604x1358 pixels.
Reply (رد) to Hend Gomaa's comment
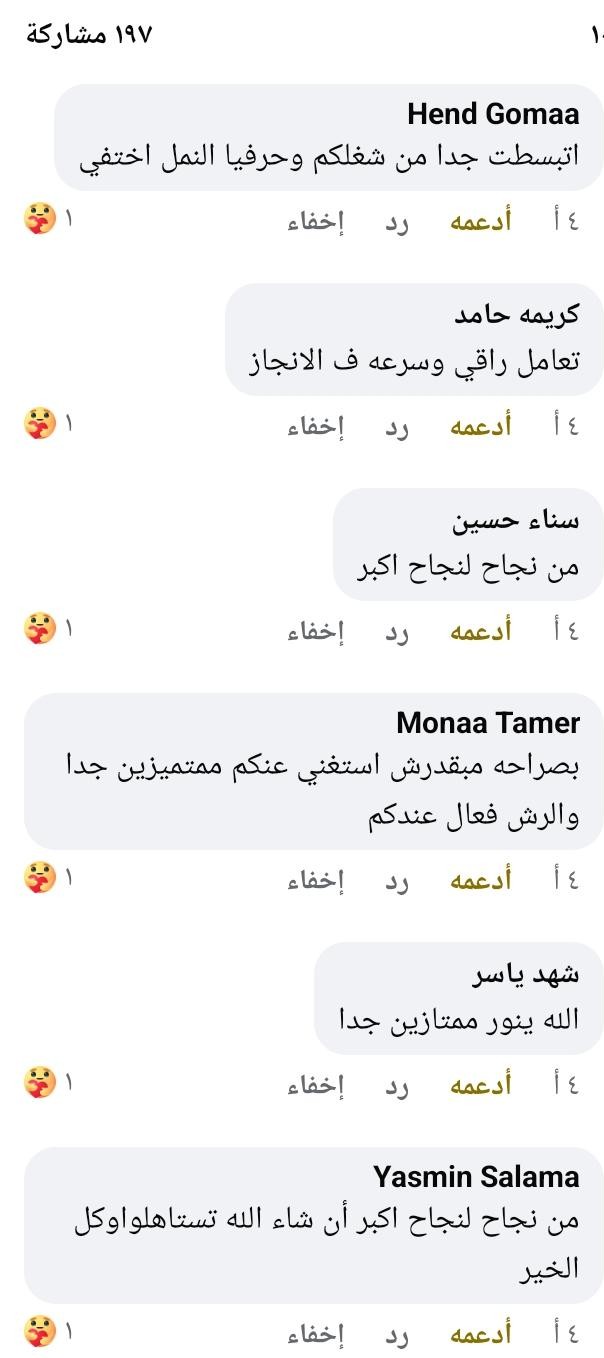point(398,221)
